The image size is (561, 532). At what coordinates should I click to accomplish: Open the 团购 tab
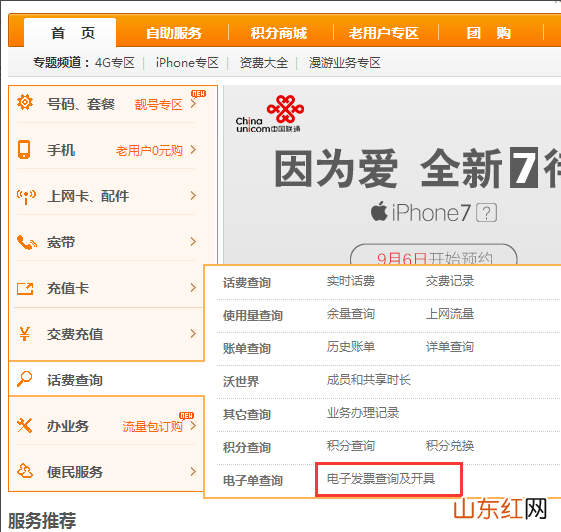[489, 33]
